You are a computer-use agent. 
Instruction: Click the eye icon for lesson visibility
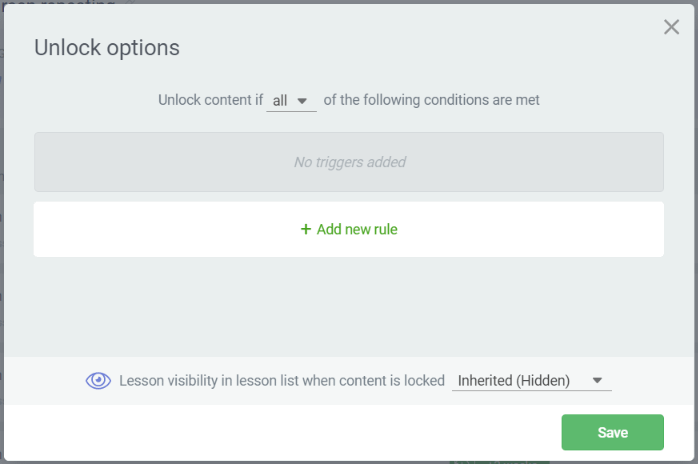click(x=98, y=380)
